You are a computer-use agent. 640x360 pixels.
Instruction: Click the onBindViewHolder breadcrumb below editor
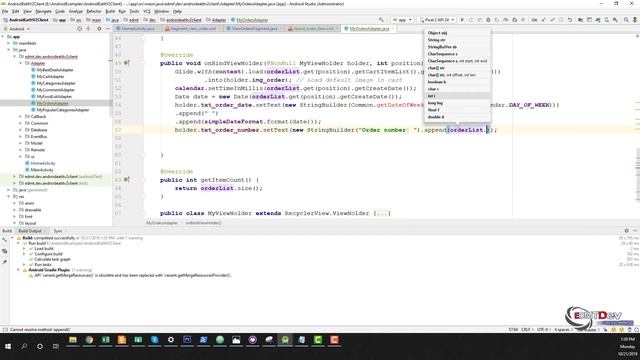pos(203,223)
